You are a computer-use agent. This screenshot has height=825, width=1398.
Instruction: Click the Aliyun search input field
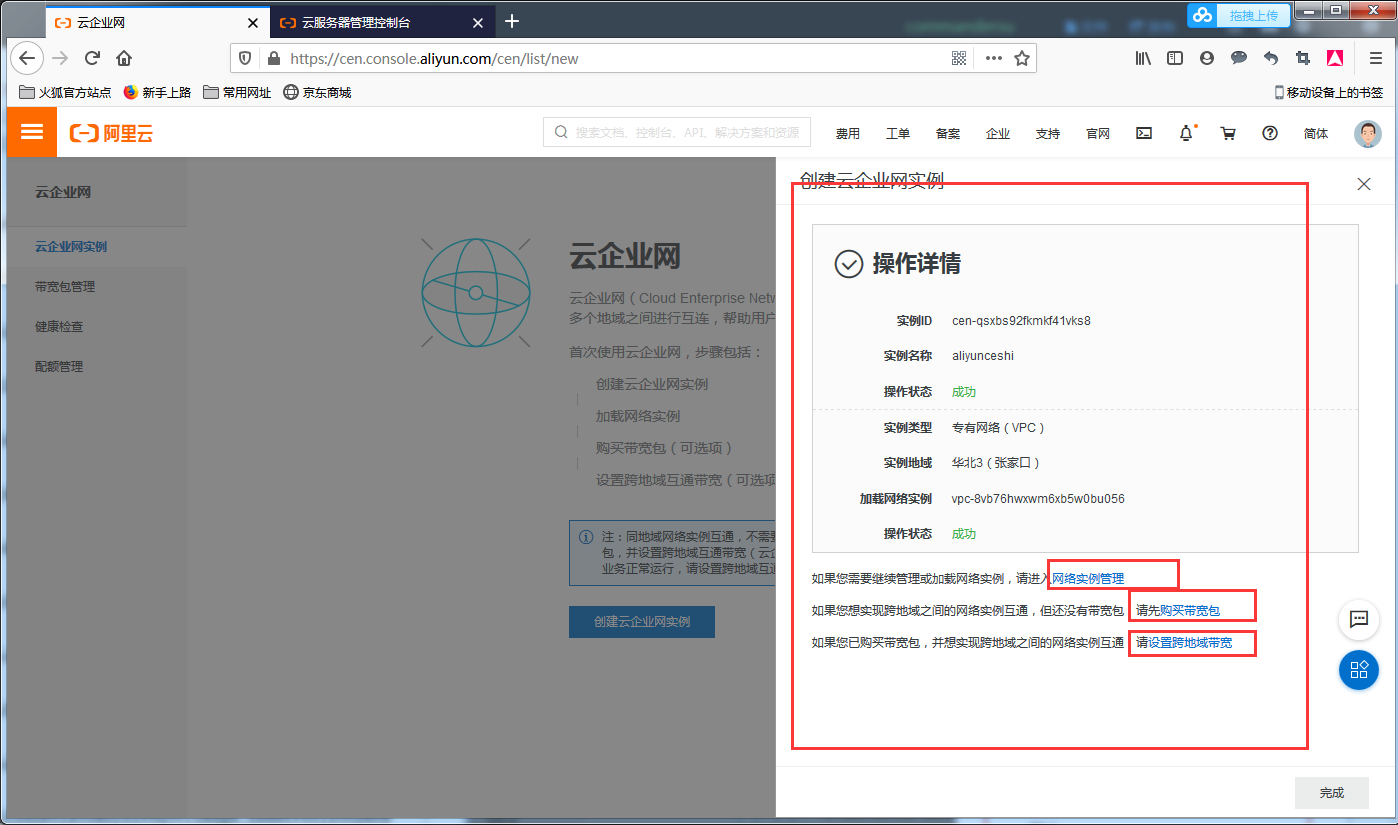pyautogui.click(x=676, y=132)
